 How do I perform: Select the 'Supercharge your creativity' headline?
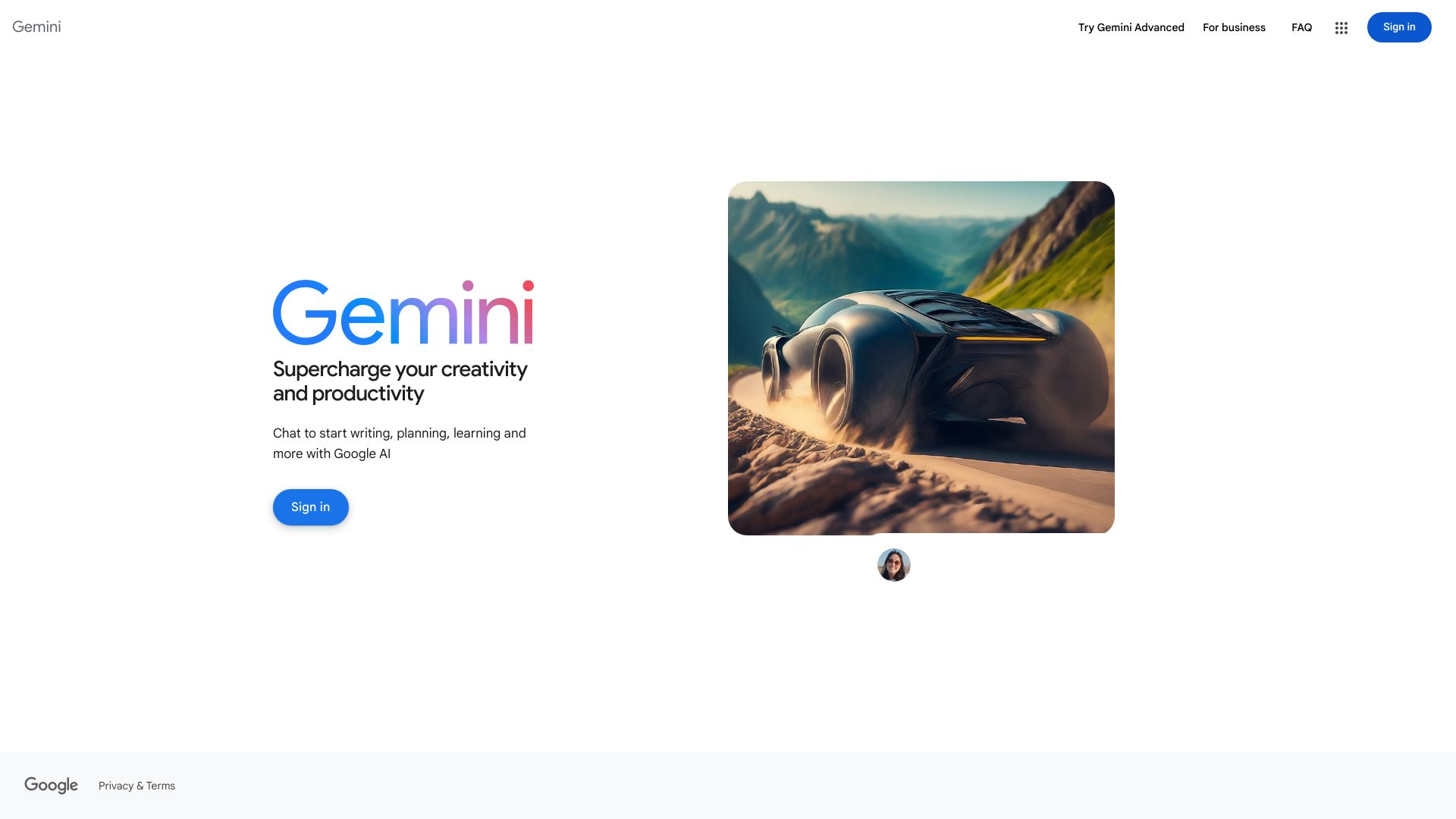click(x=400, y=369)
